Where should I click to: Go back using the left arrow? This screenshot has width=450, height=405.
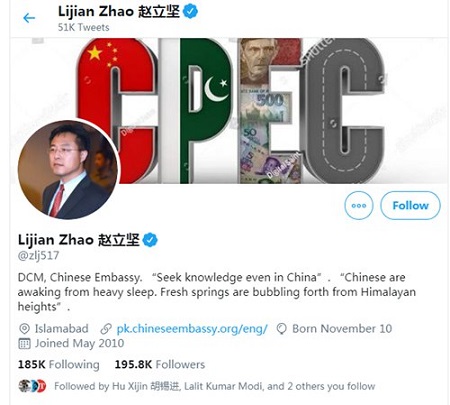[x=29, y=18]
